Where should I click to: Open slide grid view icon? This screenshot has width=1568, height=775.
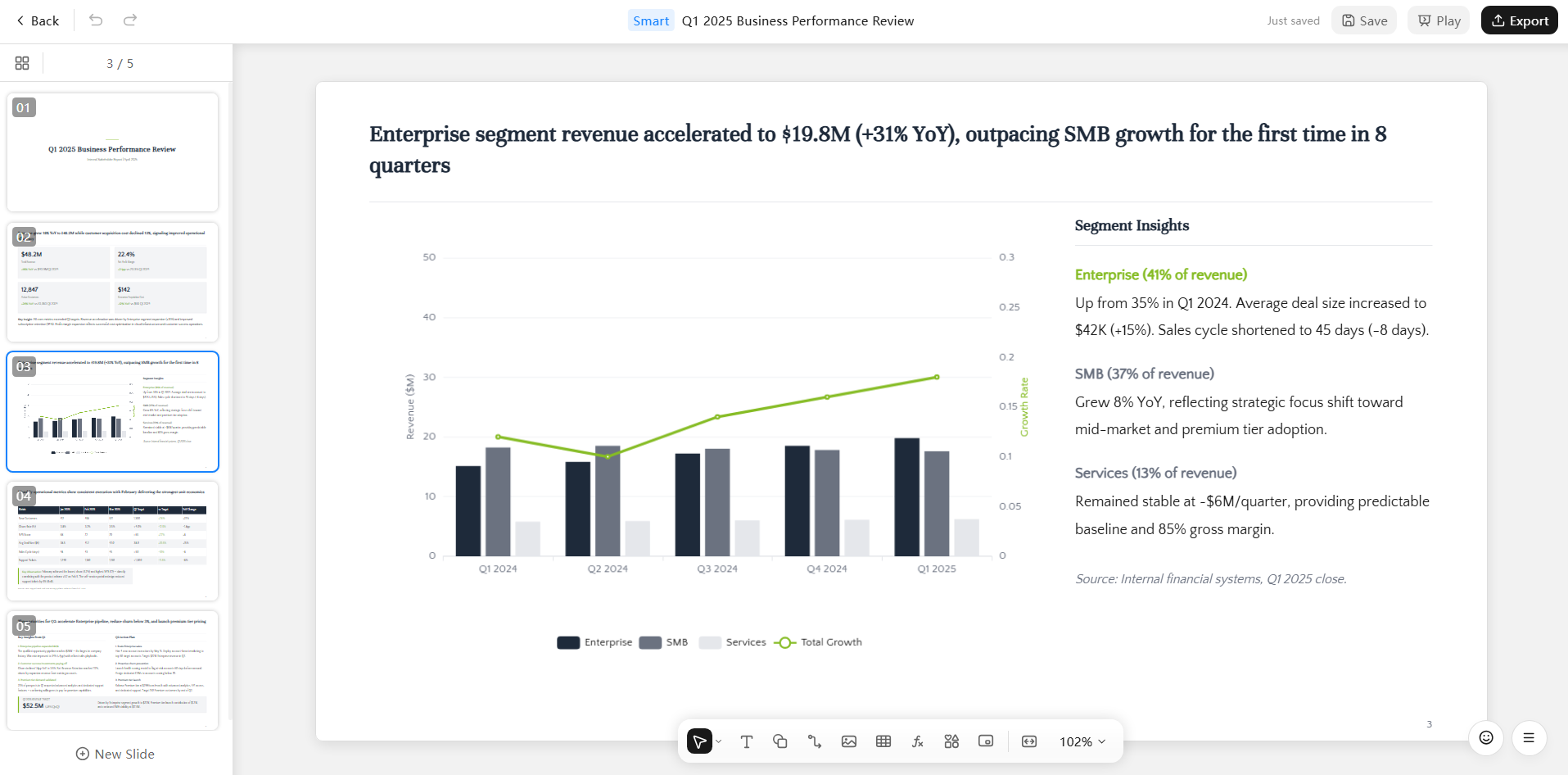click(22, 63)
